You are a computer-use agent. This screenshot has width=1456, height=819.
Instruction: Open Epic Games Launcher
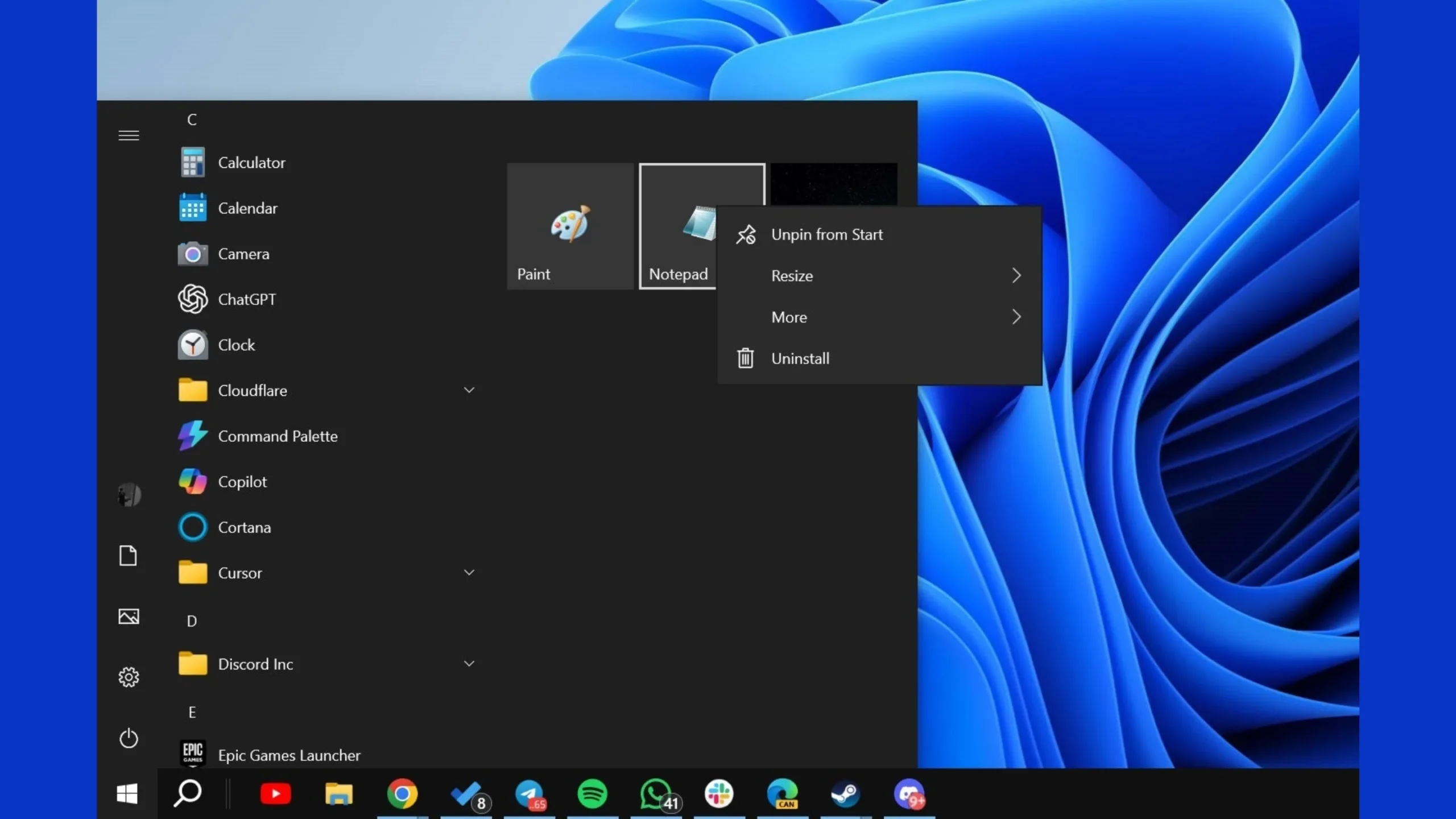[x=327, y=755]
